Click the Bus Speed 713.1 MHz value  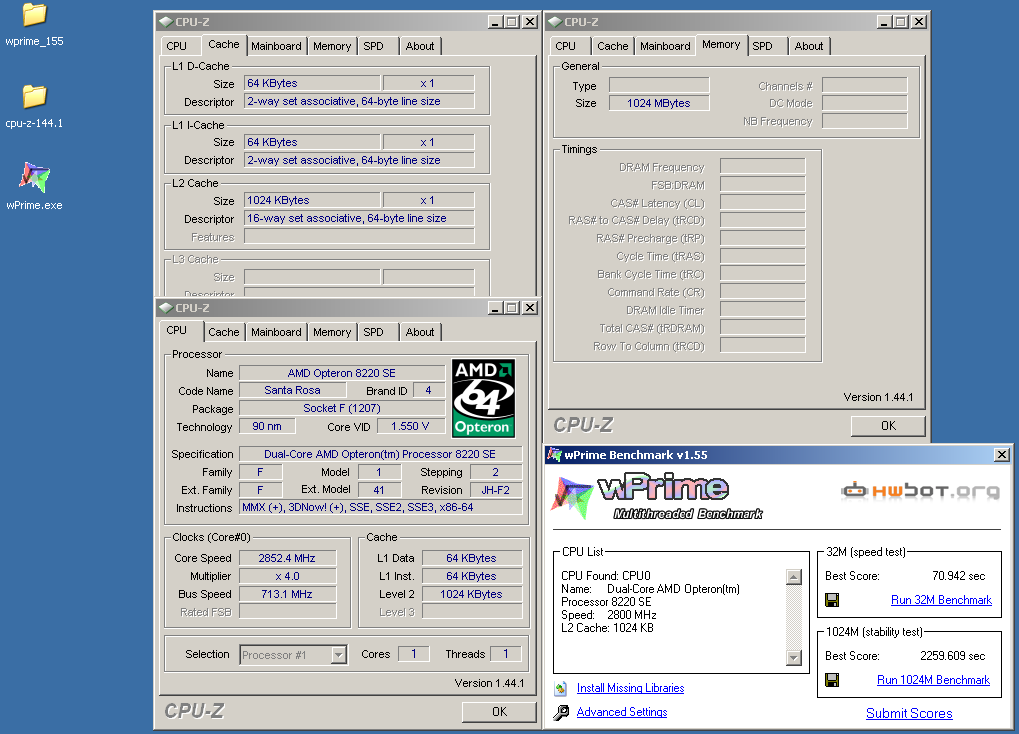click(x=287, y=594)
